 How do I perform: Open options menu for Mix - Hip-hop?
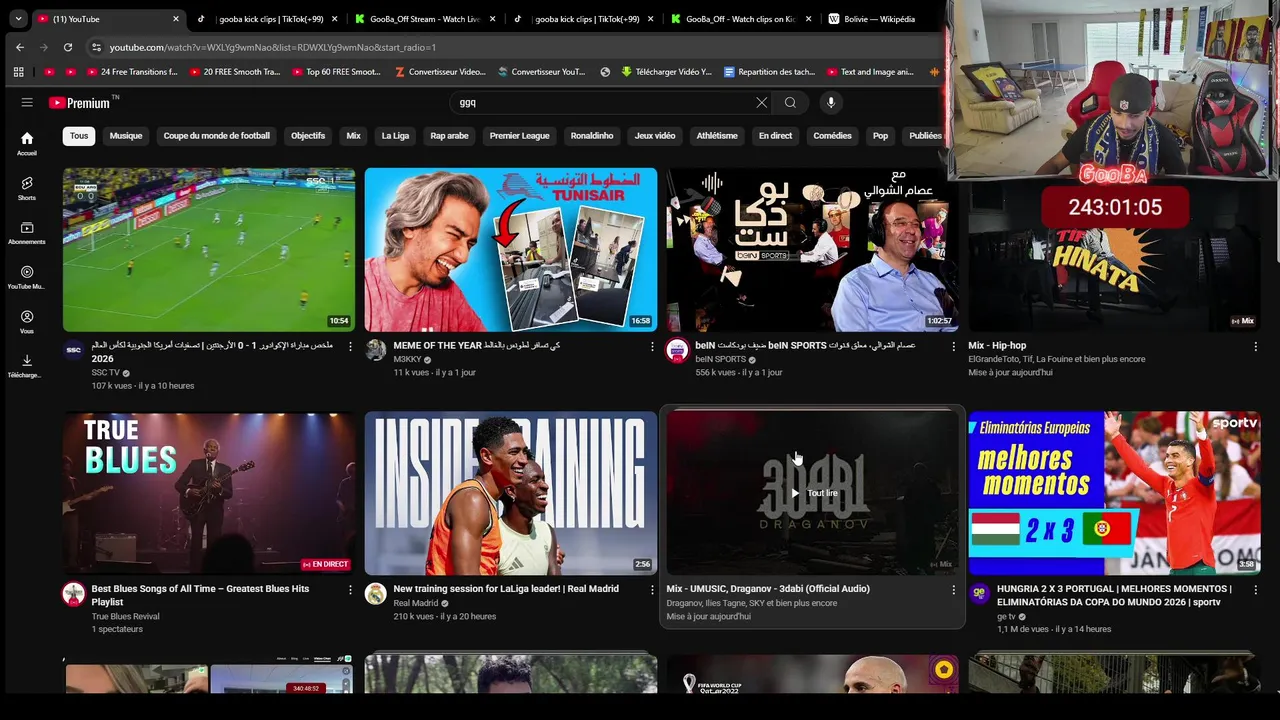[1255, 346]
